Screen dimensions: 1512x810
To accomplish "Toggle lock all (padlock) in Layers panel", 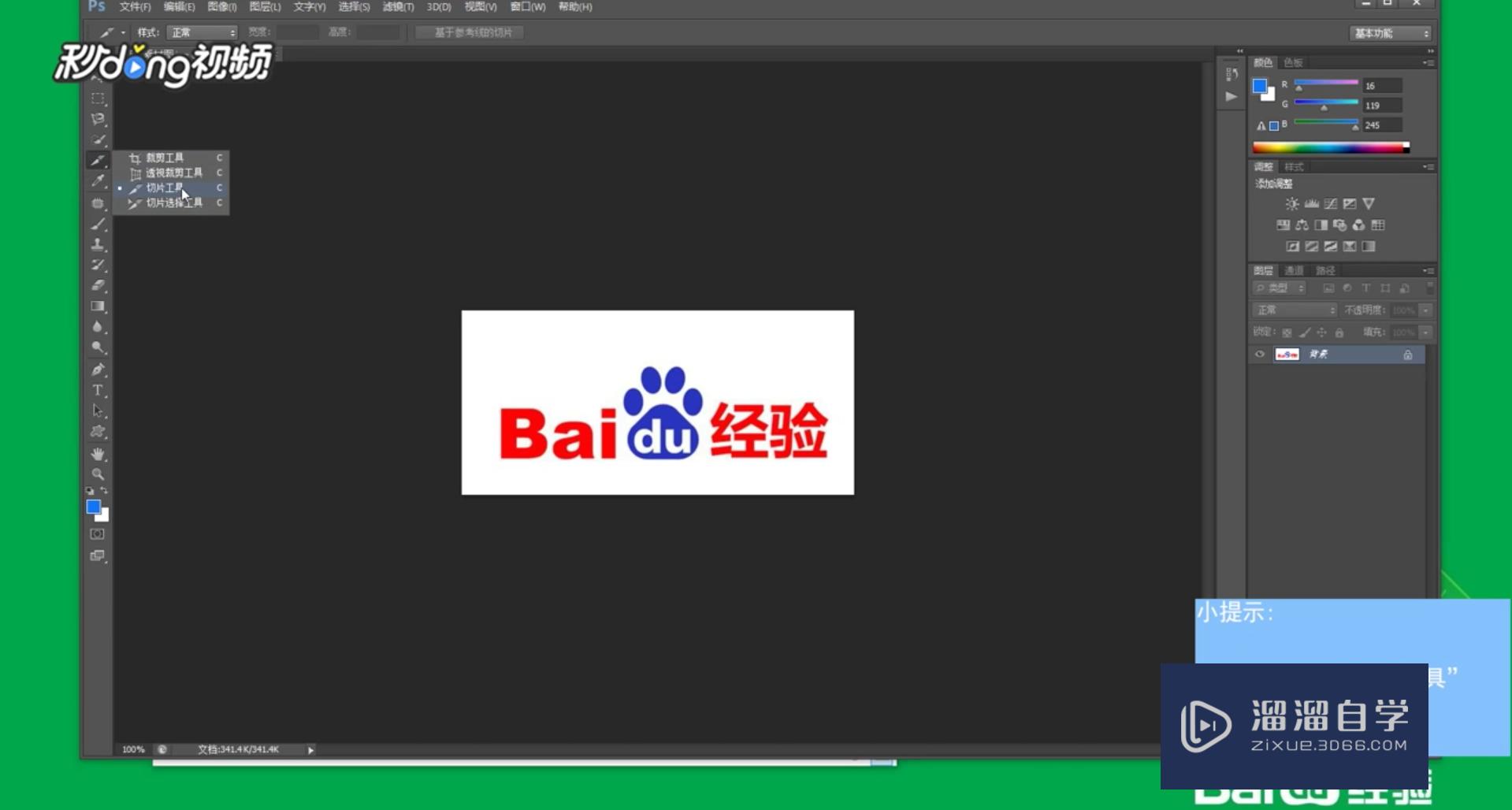I will (x=1339, y=333).
